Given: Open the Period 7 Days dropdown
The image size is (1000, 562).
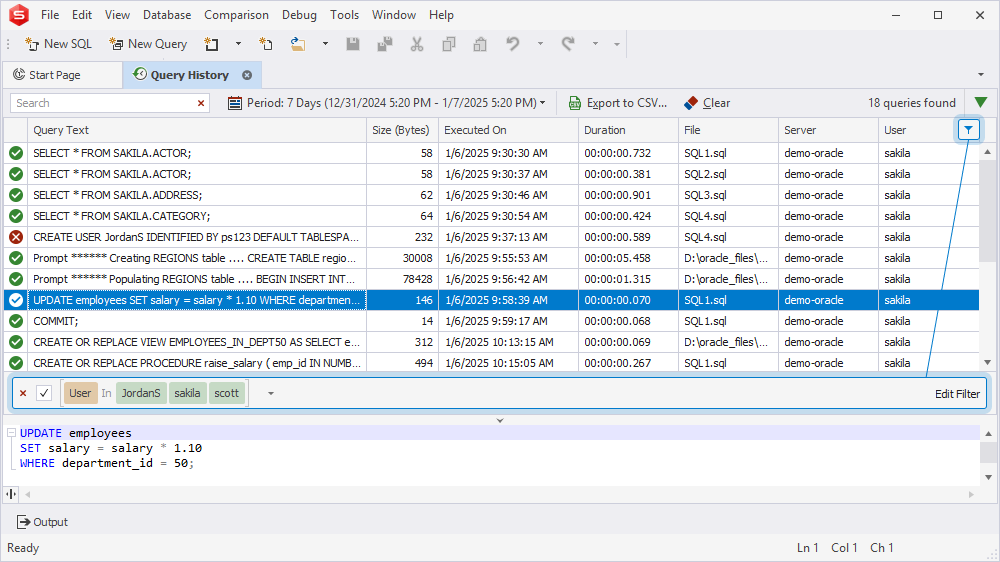Looking at the screenshot, I should pyautogui.click(x=386, y=103).
